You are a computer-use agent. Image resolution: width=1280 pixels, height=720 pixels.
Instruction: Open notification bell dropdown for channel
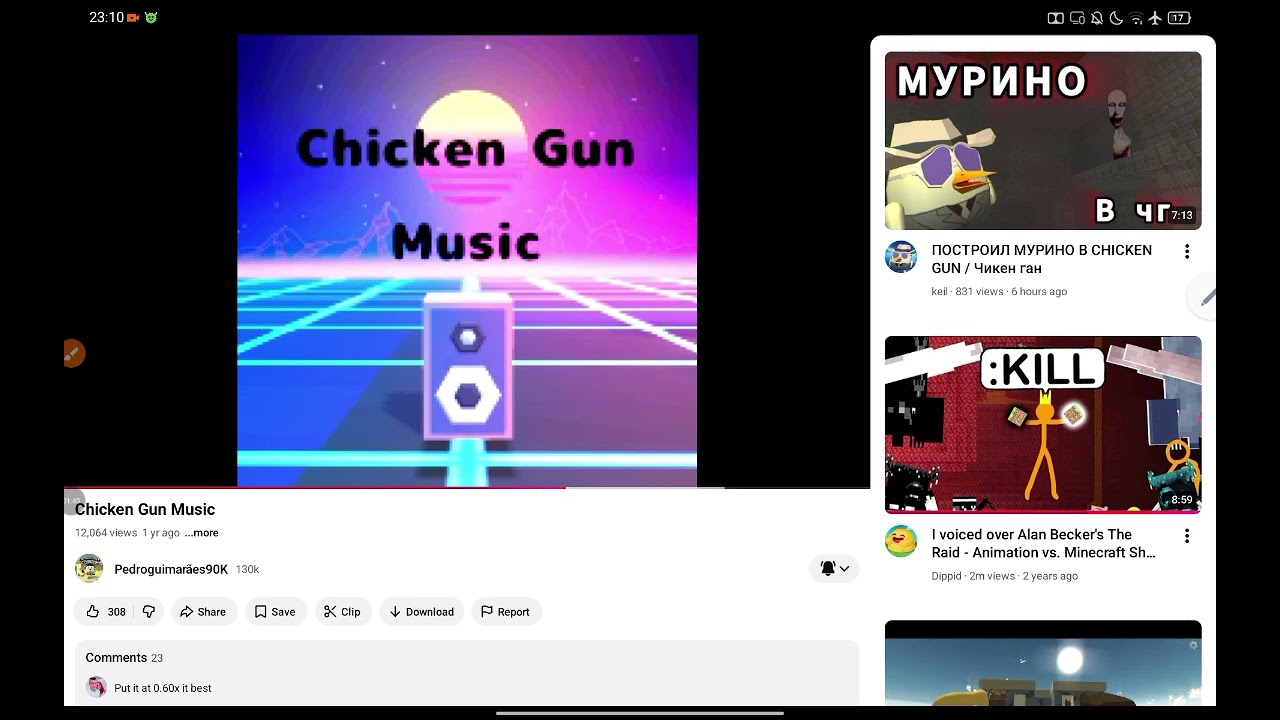(x=834, y=568)
